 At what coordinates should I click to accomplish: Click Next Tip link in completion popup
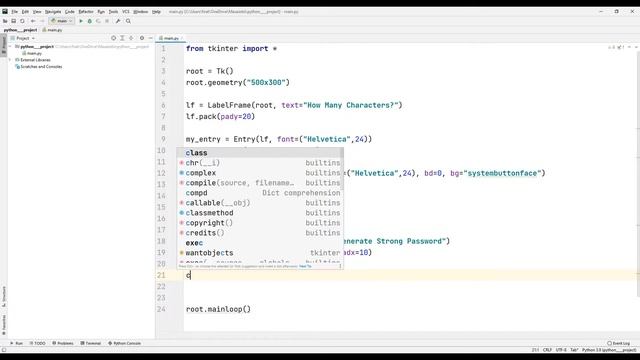(305, 266)
